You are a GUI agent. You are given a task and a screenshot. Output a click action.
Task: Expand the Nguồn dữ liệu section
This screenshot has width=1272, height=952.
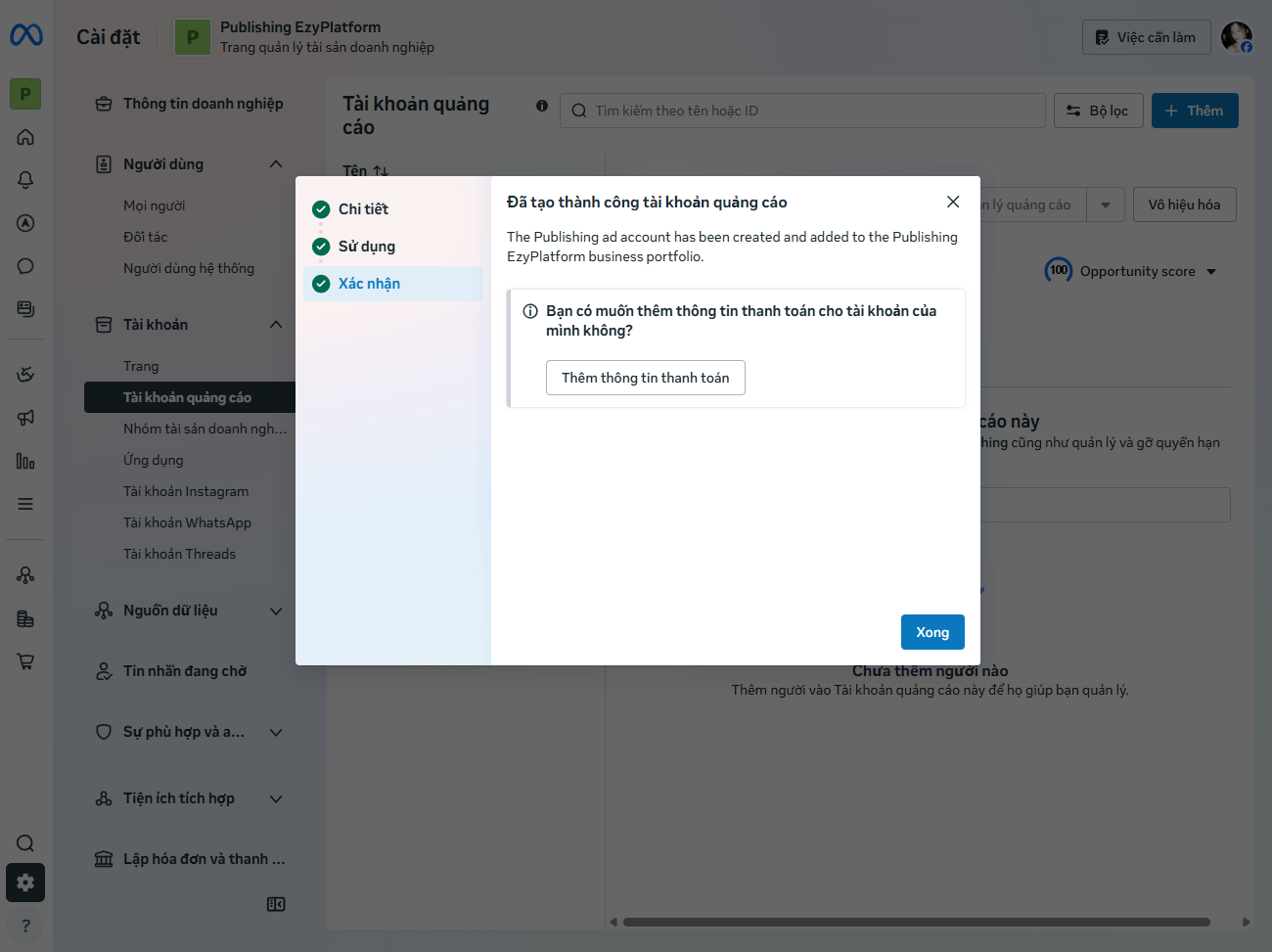[276, 611]
